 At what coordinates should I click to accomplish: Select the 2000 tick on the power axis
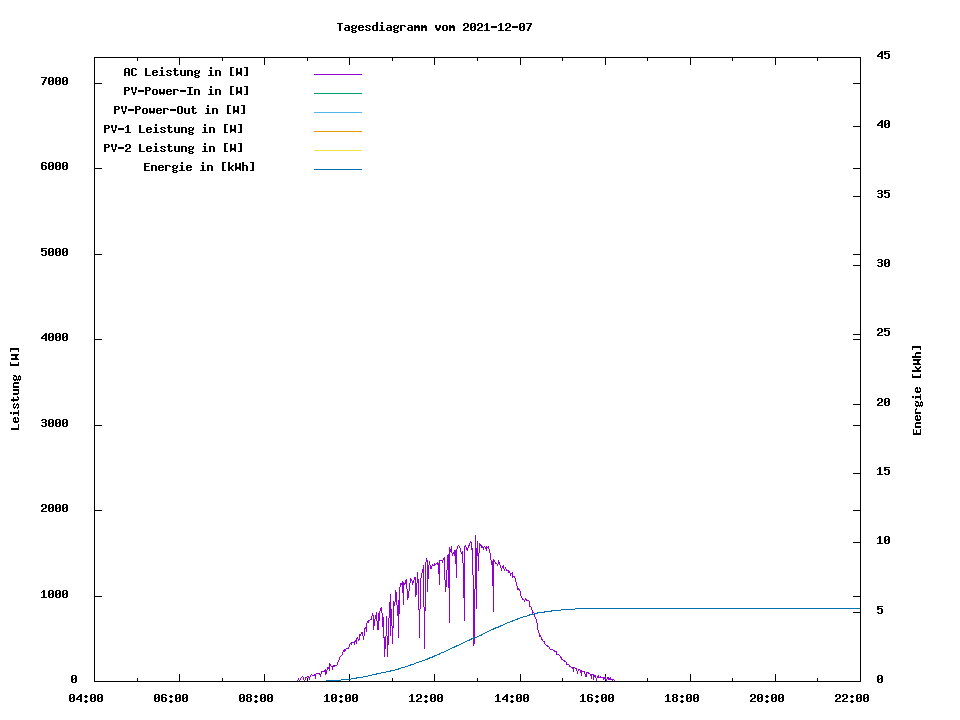54,509
